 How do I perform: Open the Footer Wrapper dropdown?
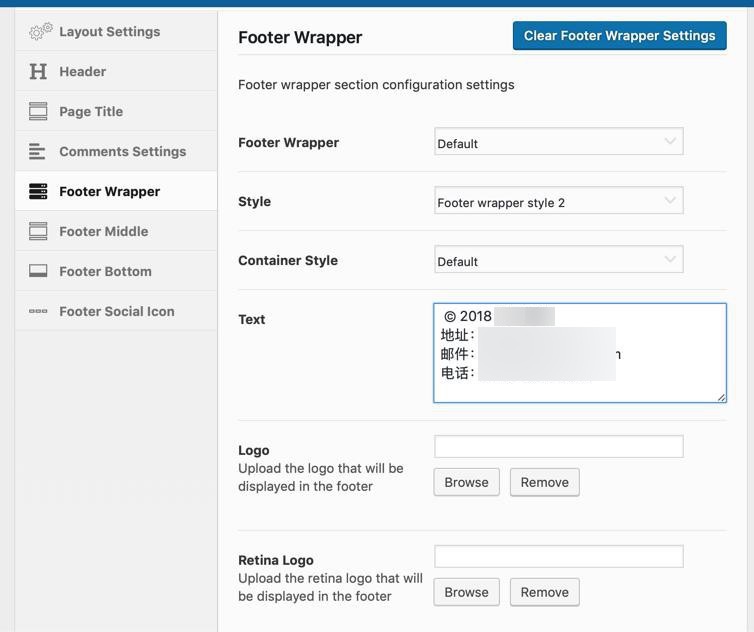coord(558,143)
